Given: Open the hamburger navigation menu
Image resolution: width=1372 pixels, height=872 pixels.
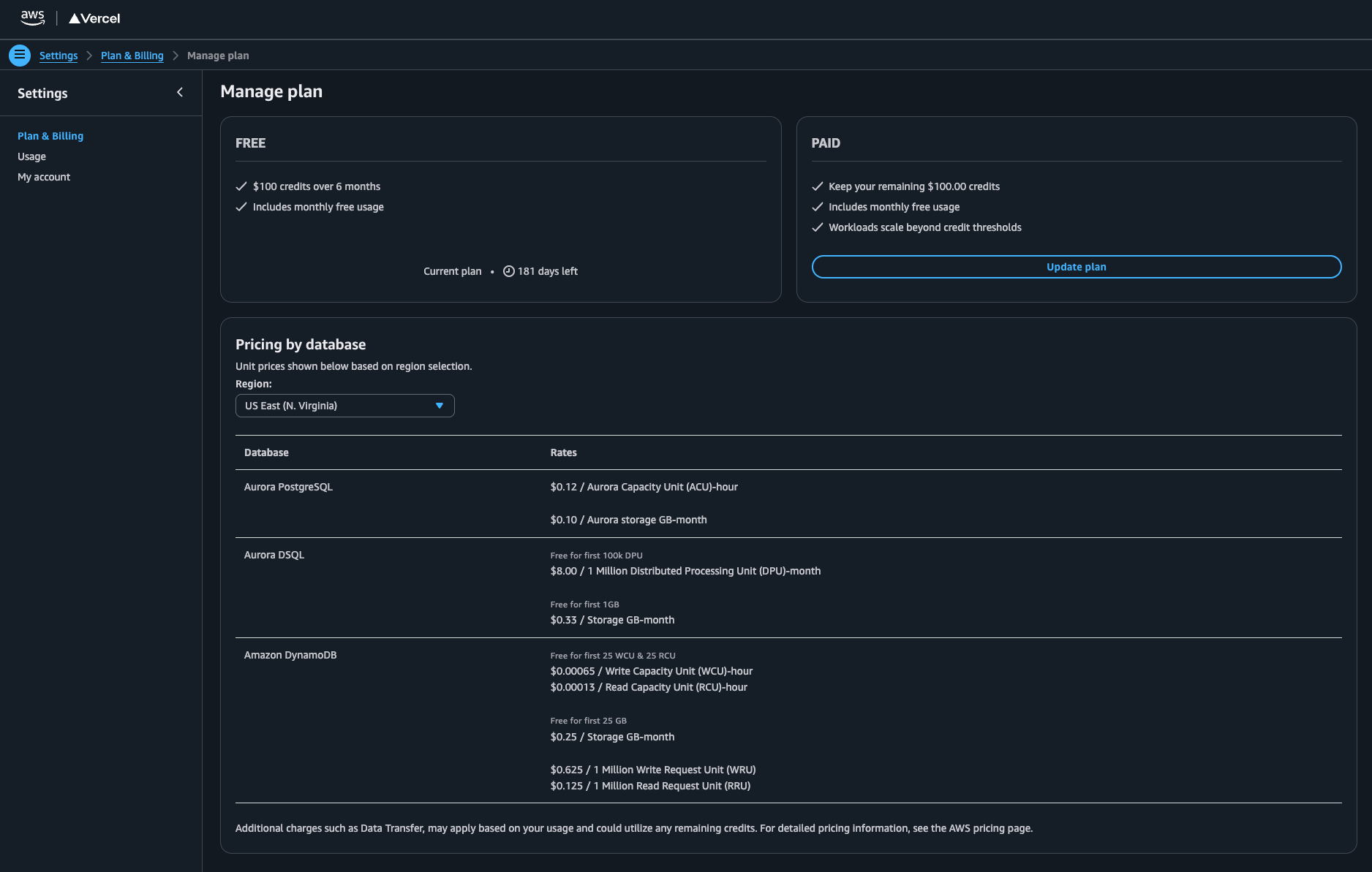Looking at the screenshot, I should (x=20, y=55).
